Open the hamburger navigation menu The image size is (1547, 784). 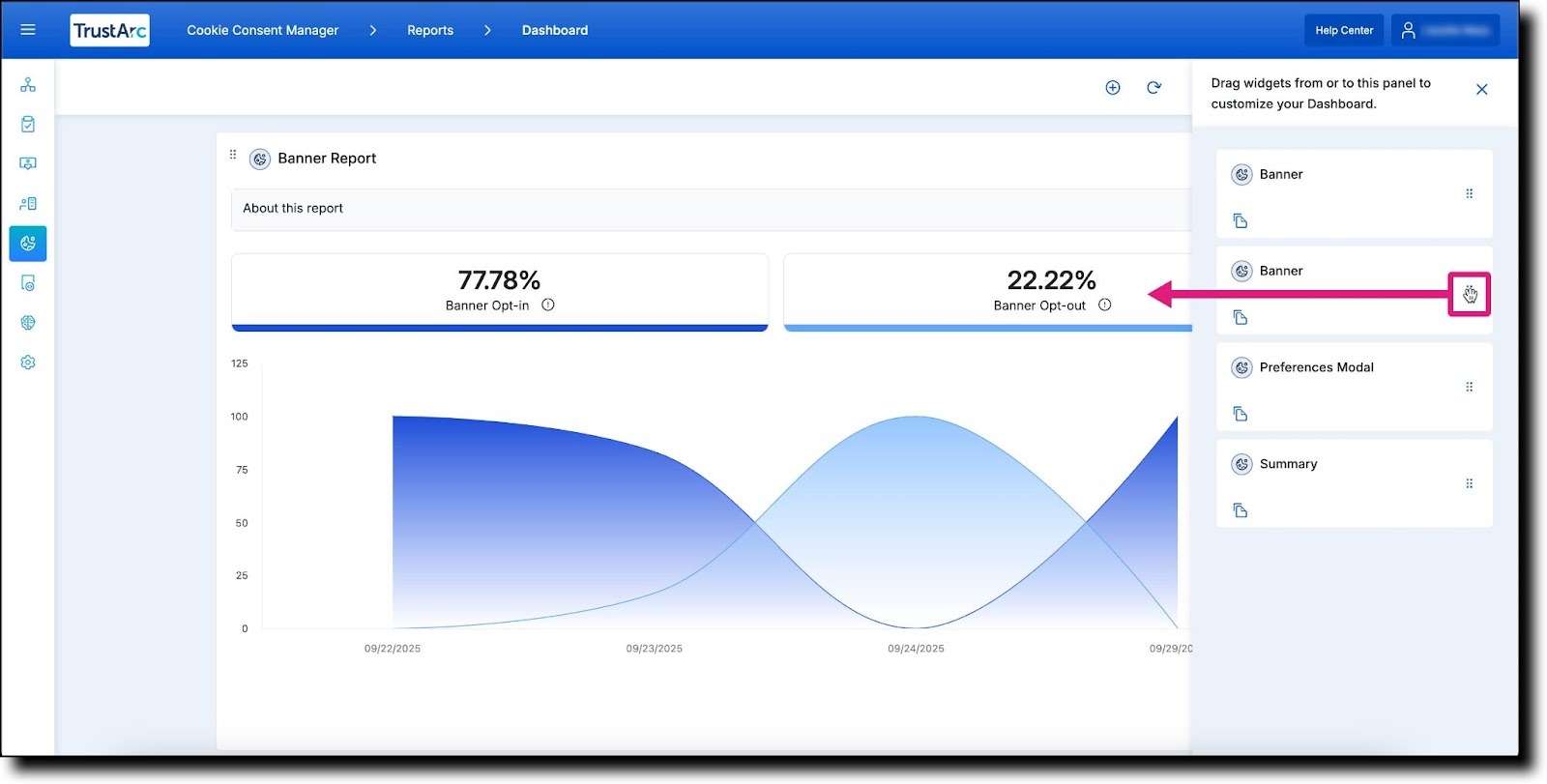coord(28,30)
